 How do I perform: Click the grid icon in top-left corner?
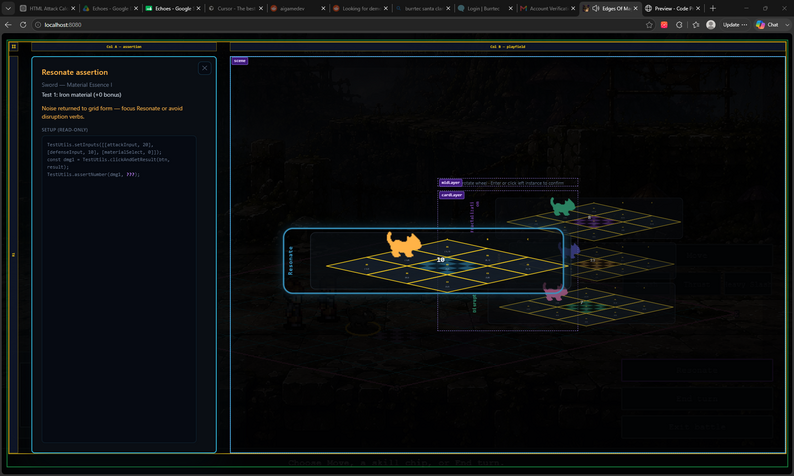click(14, 47)
